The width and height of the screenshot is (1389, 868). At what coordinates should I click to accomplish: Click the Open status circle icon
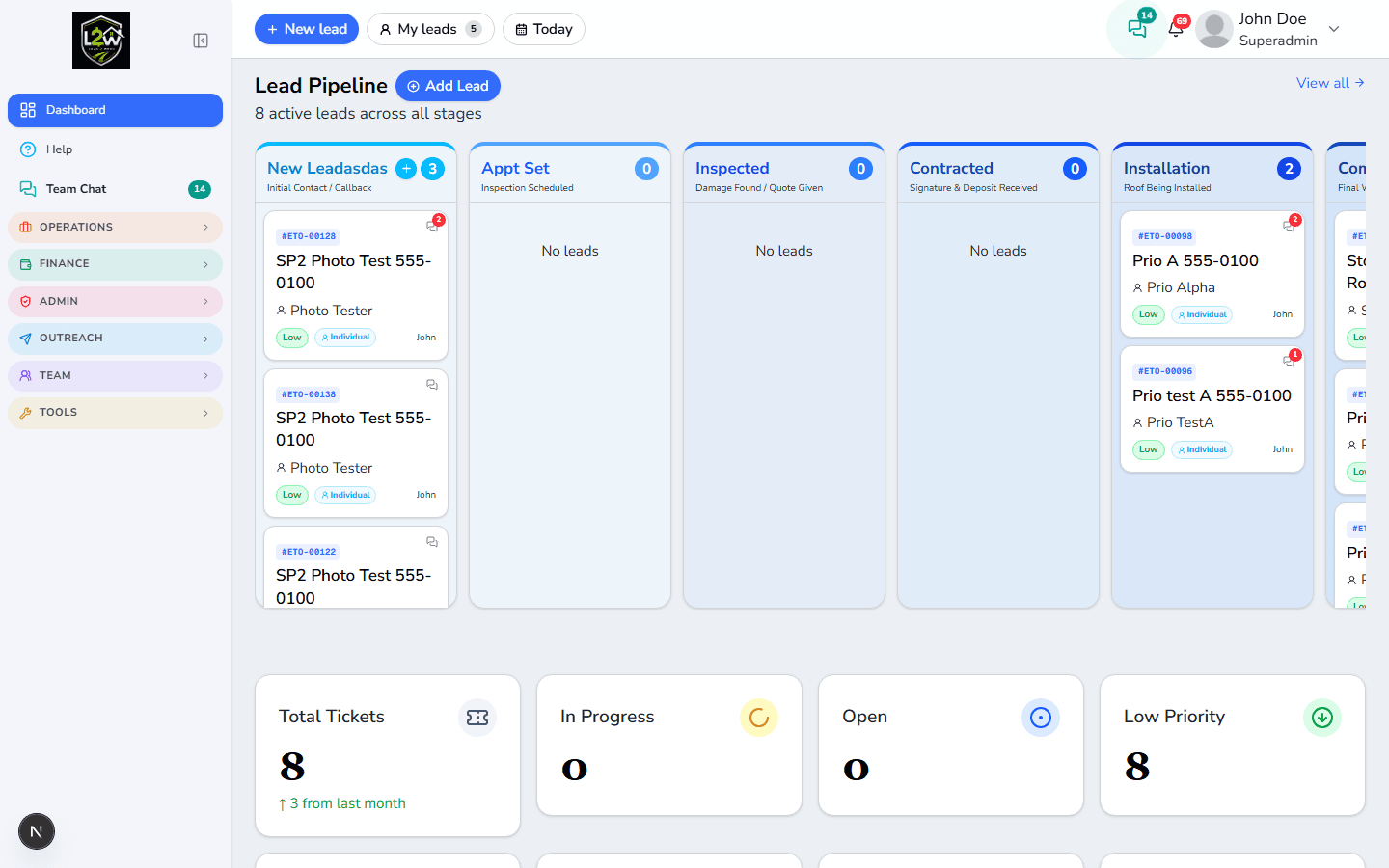tap(1041, 718)
